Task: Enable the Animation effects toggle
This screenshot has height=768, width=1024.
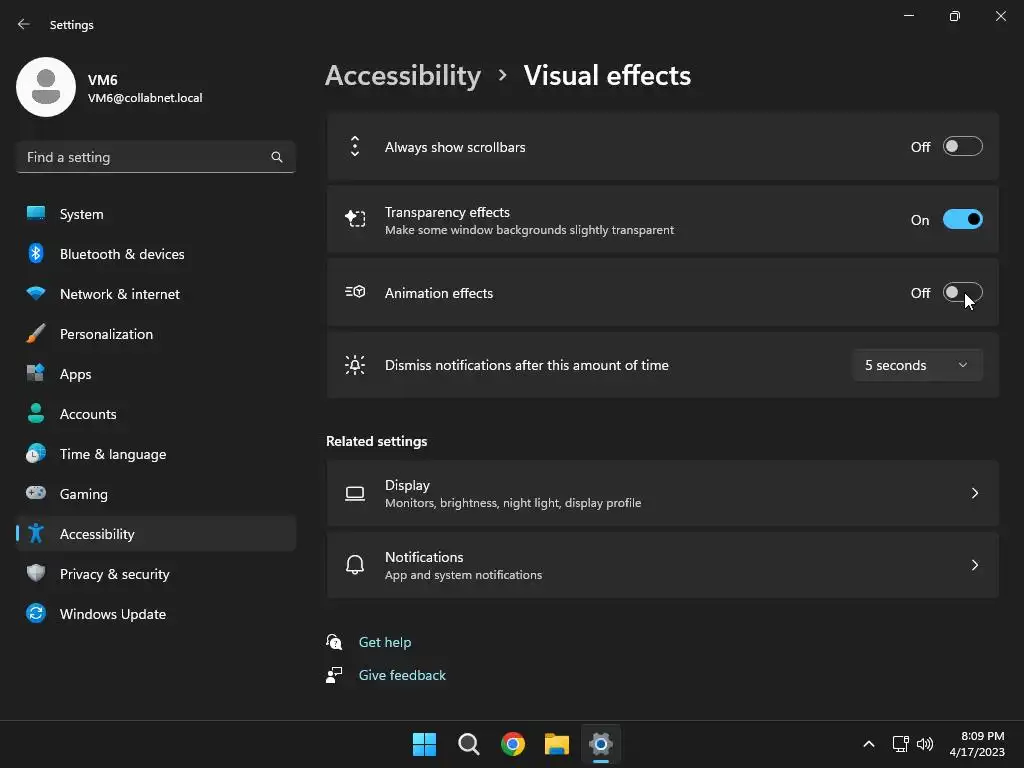Action: click(x=963, y=293)
